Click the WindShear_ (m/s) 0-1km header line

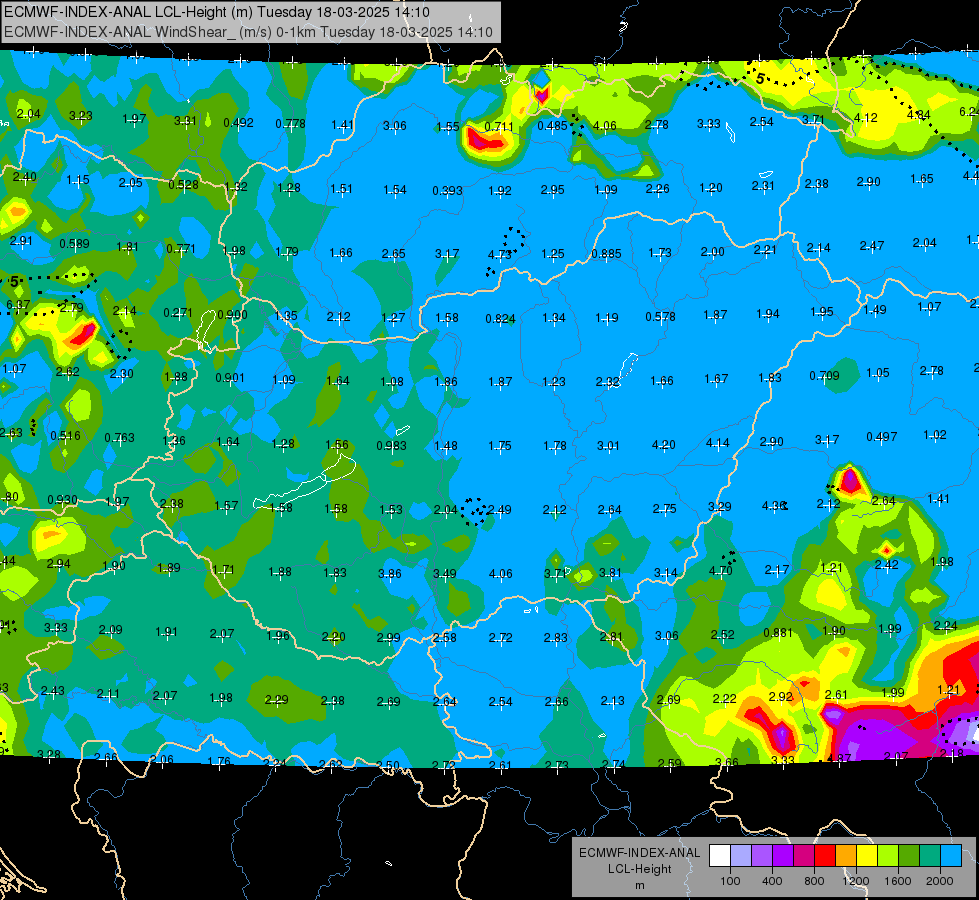pos(248,32)
